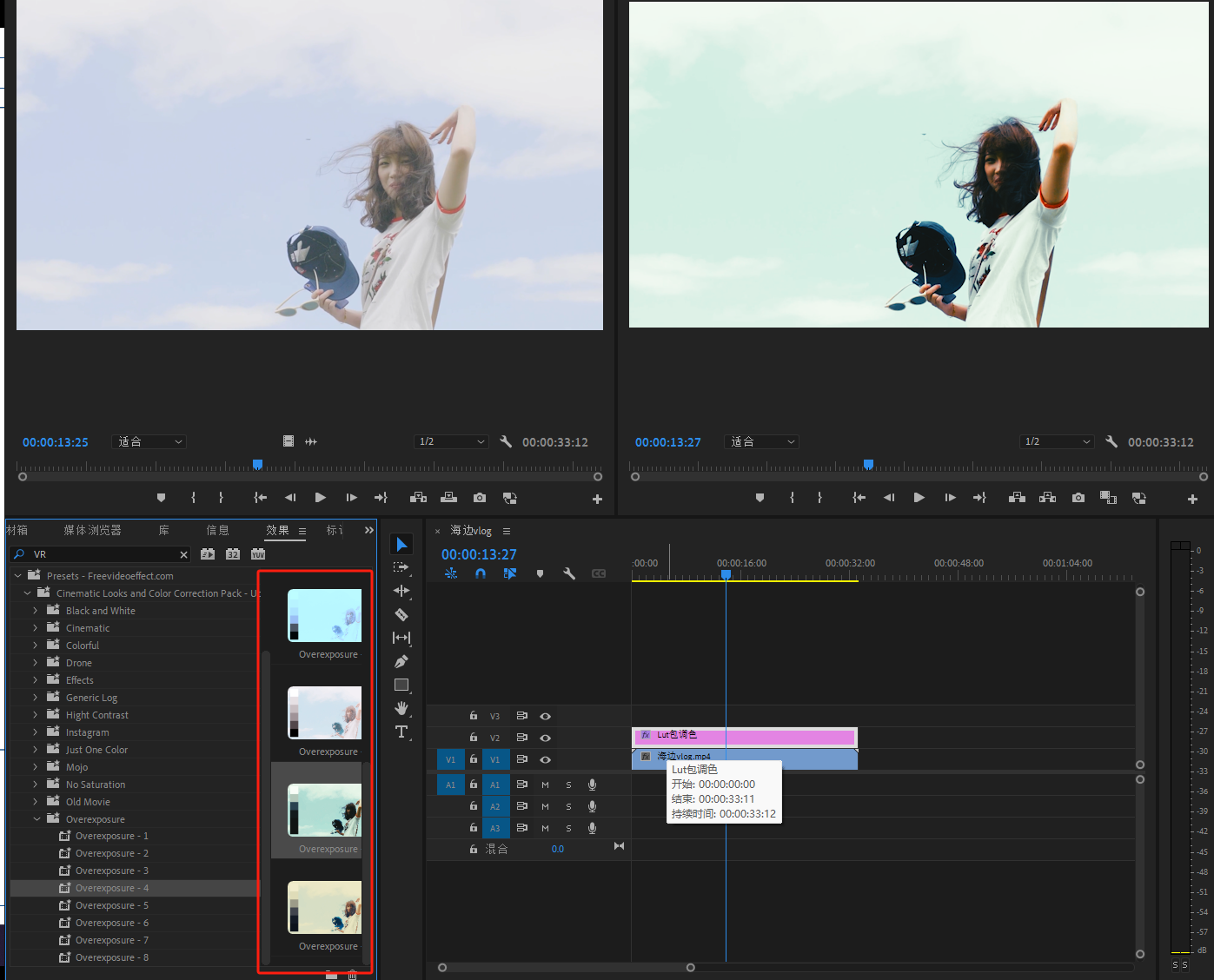Select the Ripple Edit tool
The height and width of the screenshot is (980, 1214).
(x=401, y=591)
